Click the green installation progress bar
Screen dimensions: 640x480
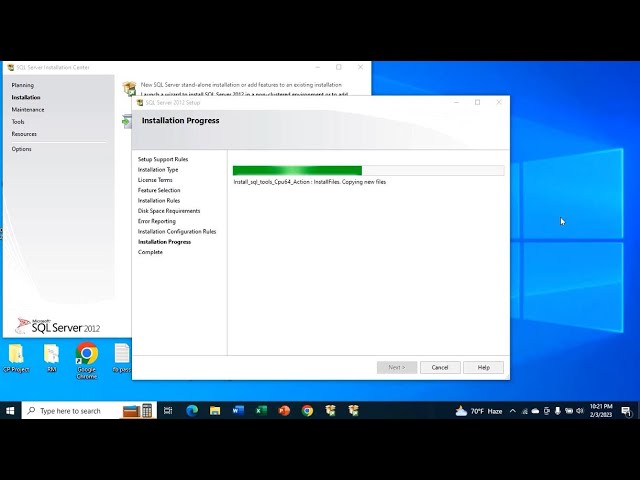[369, 170]
